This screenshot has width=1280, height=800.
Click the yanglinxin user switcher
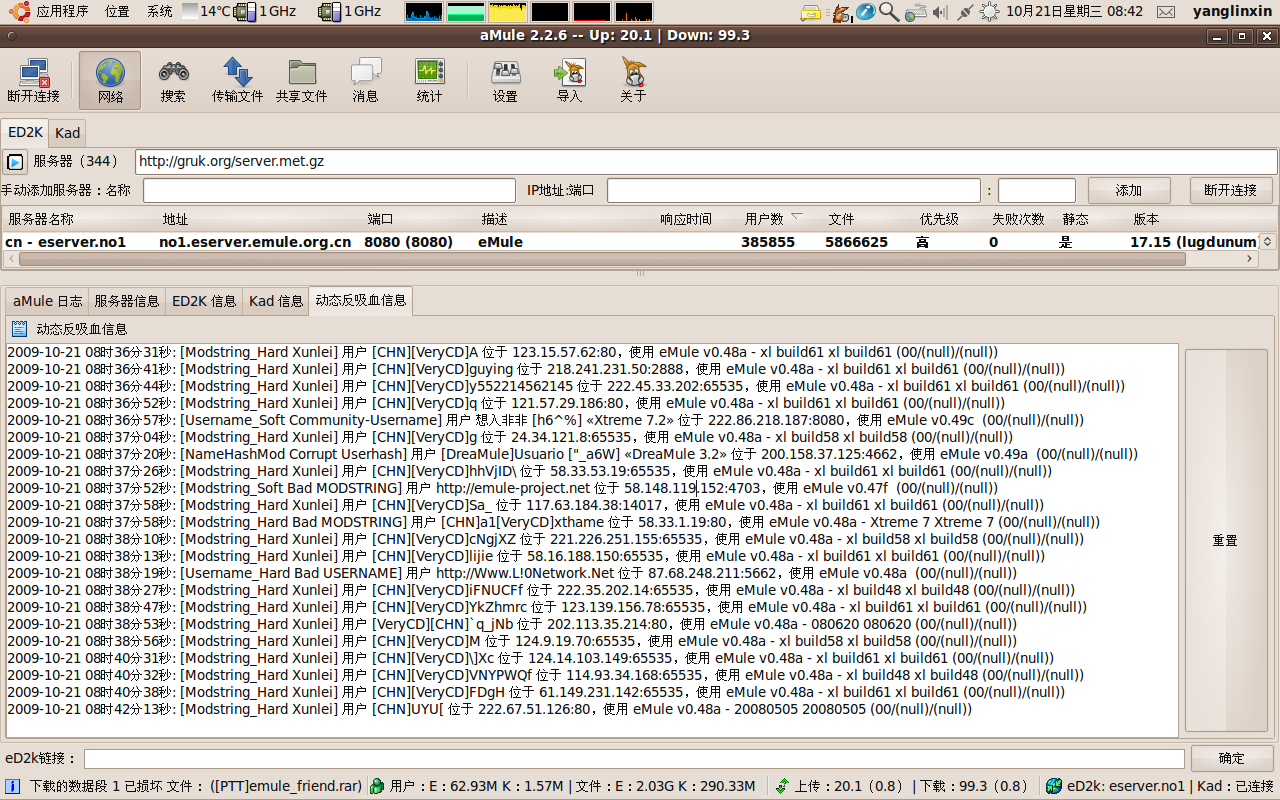point(1232,12)
